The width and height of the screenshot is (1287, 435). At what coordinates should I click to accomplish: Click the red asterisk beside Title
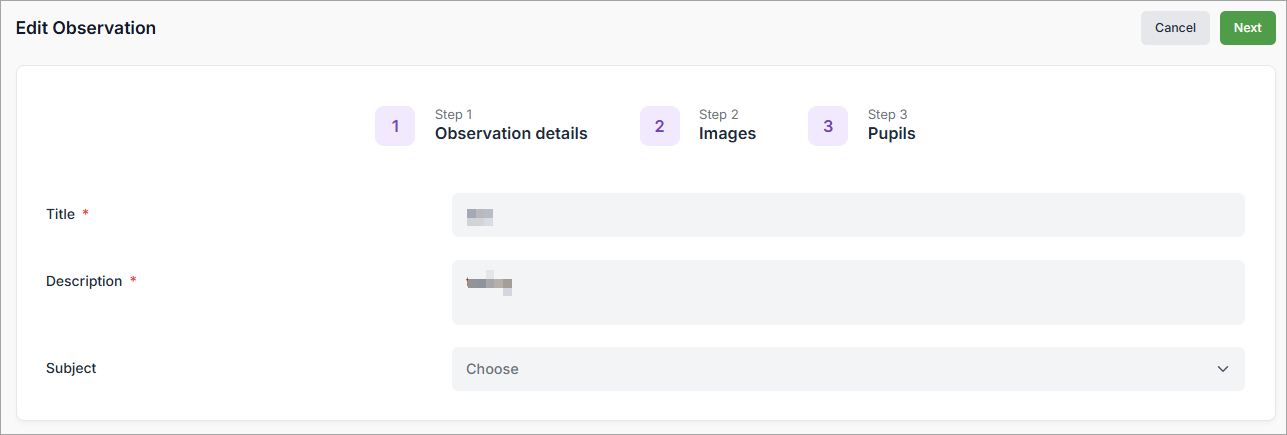click(86, 214)
